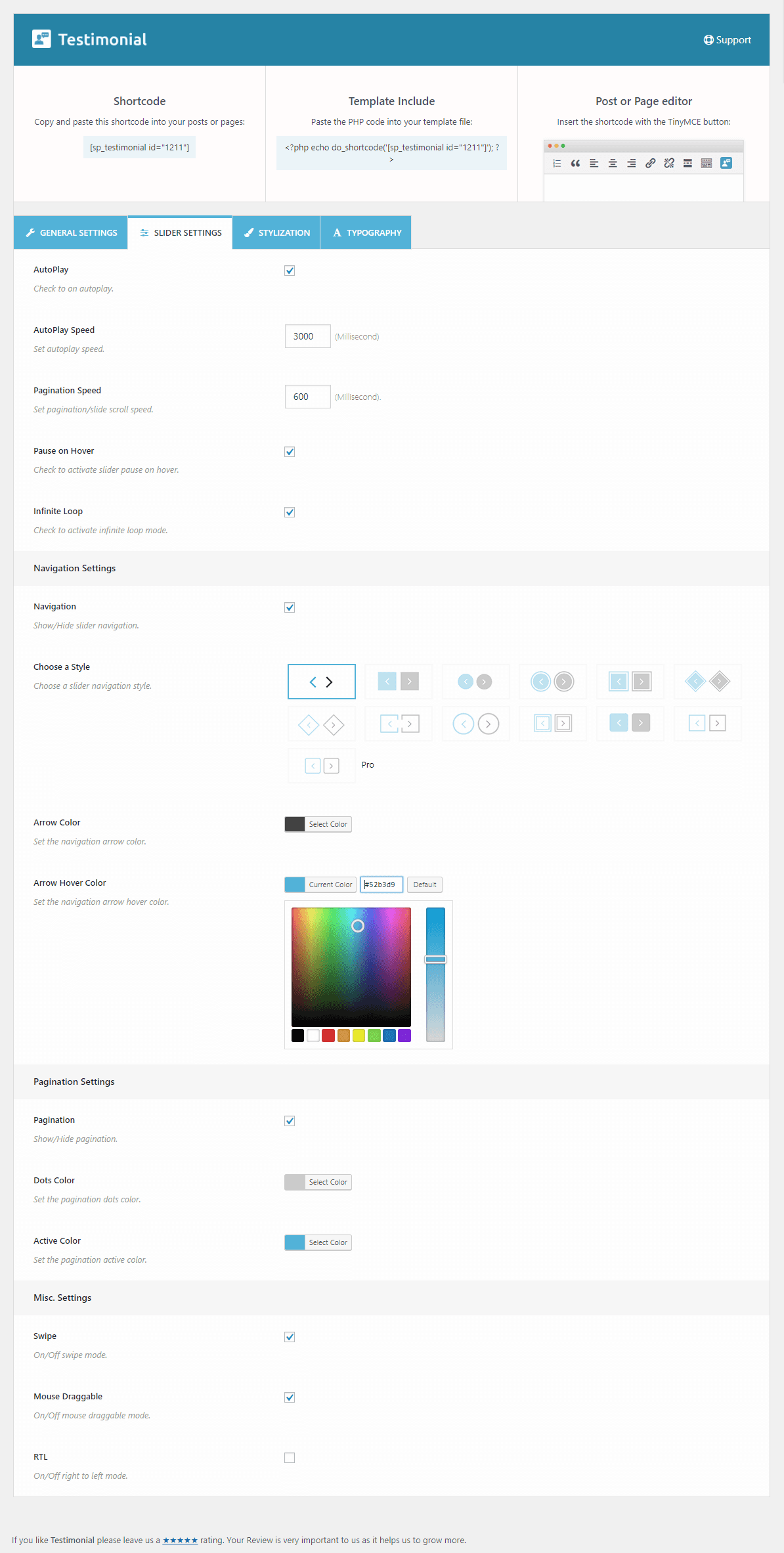Screen dimensions: 784x1553
Task: Click the AutoPlay Speed input field
Action: (x=308, y=336)
